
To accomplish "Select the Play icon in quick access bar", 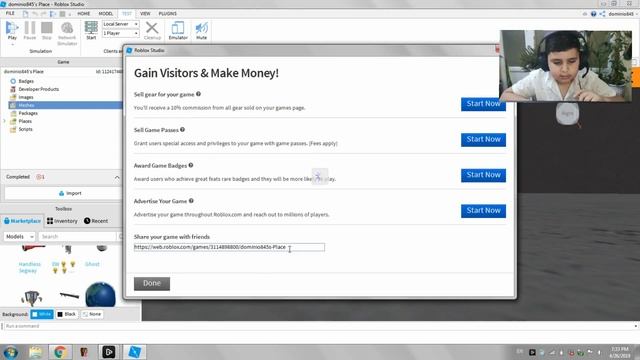I will pyautogui.click(x=53, y=14).
